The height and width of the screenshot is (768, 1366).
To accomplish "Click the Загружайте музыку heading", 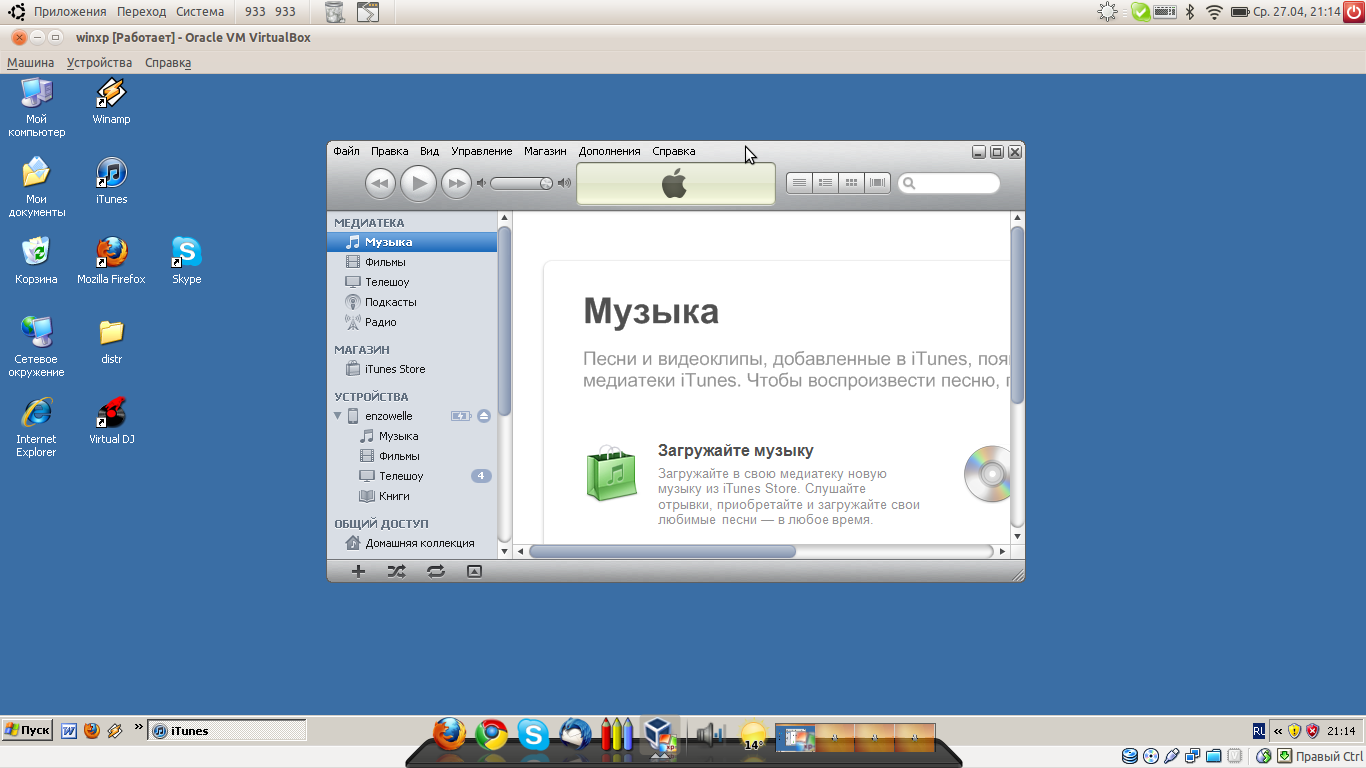I will point(736,451).
